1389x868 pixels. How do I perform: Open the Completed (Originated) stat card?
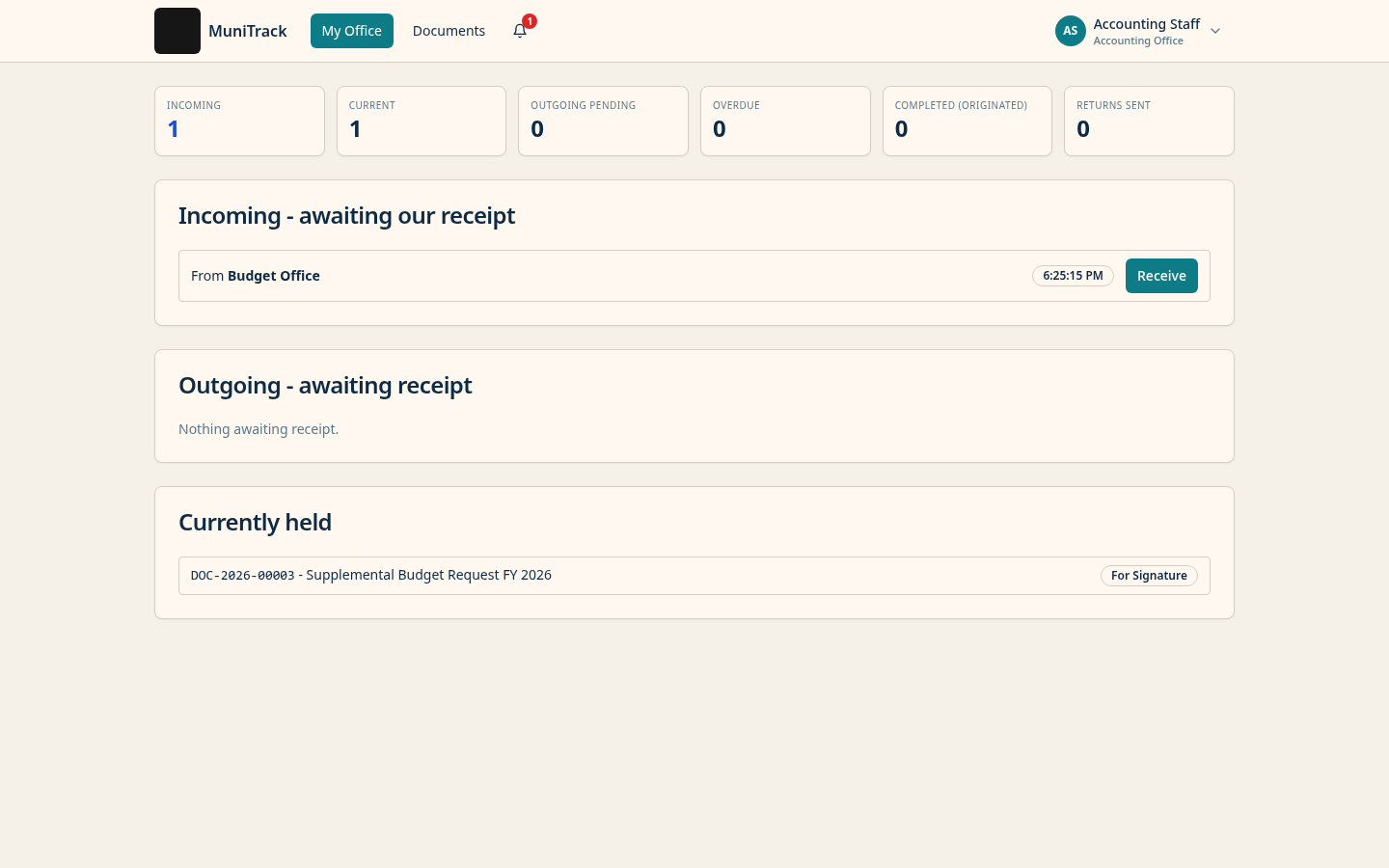click(967, 121)
